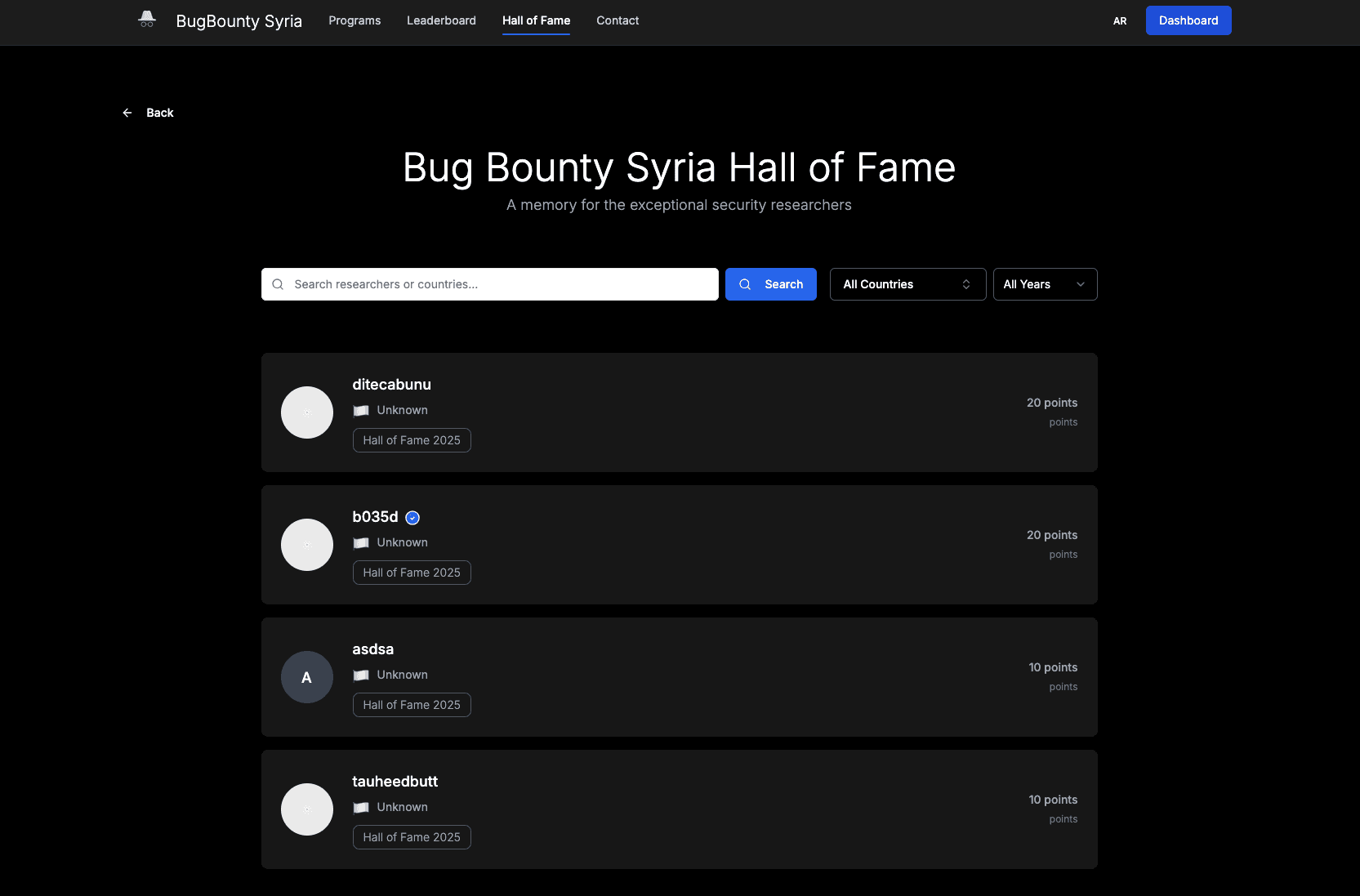The height and width of the screenshot is (896, 1360).
Task: Click the flag icon under b035d
Action: pos(361,543)
